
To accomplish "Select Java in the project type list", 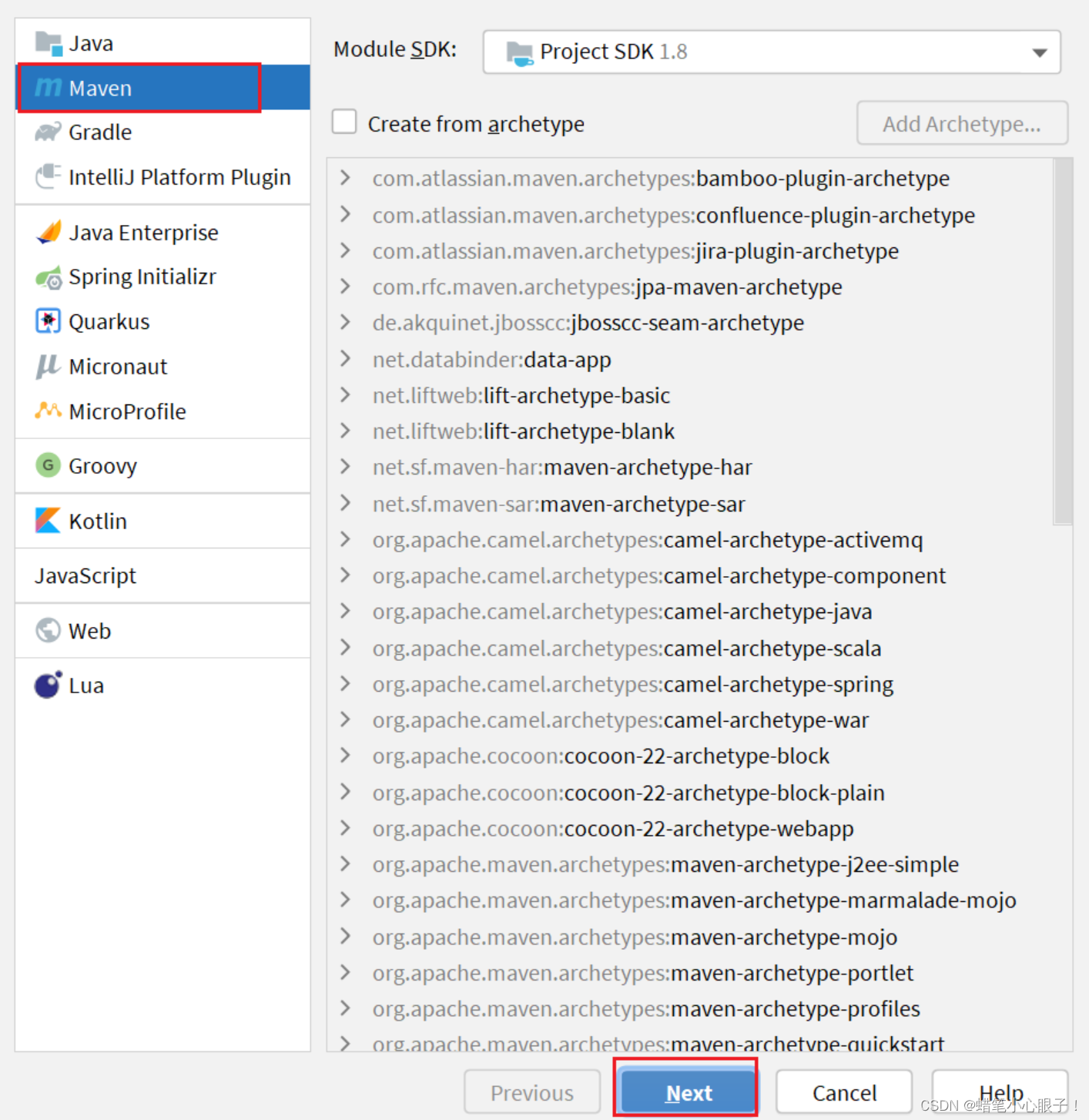I will 91,42.
